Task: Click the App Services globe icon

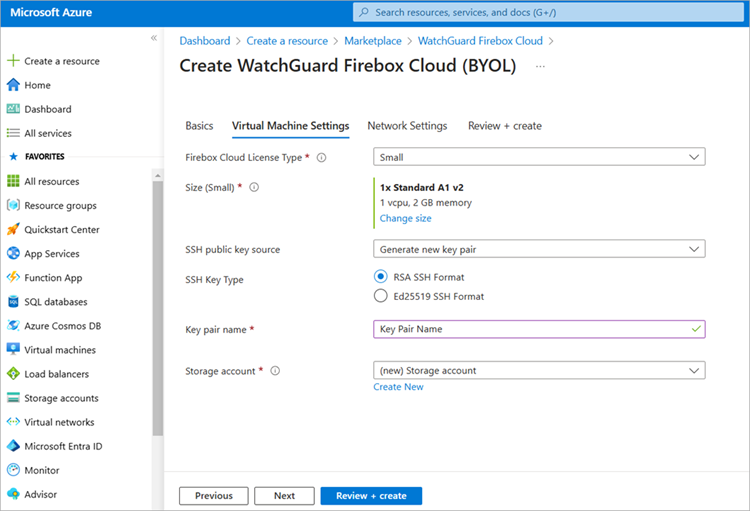Action: click(13, 253)
